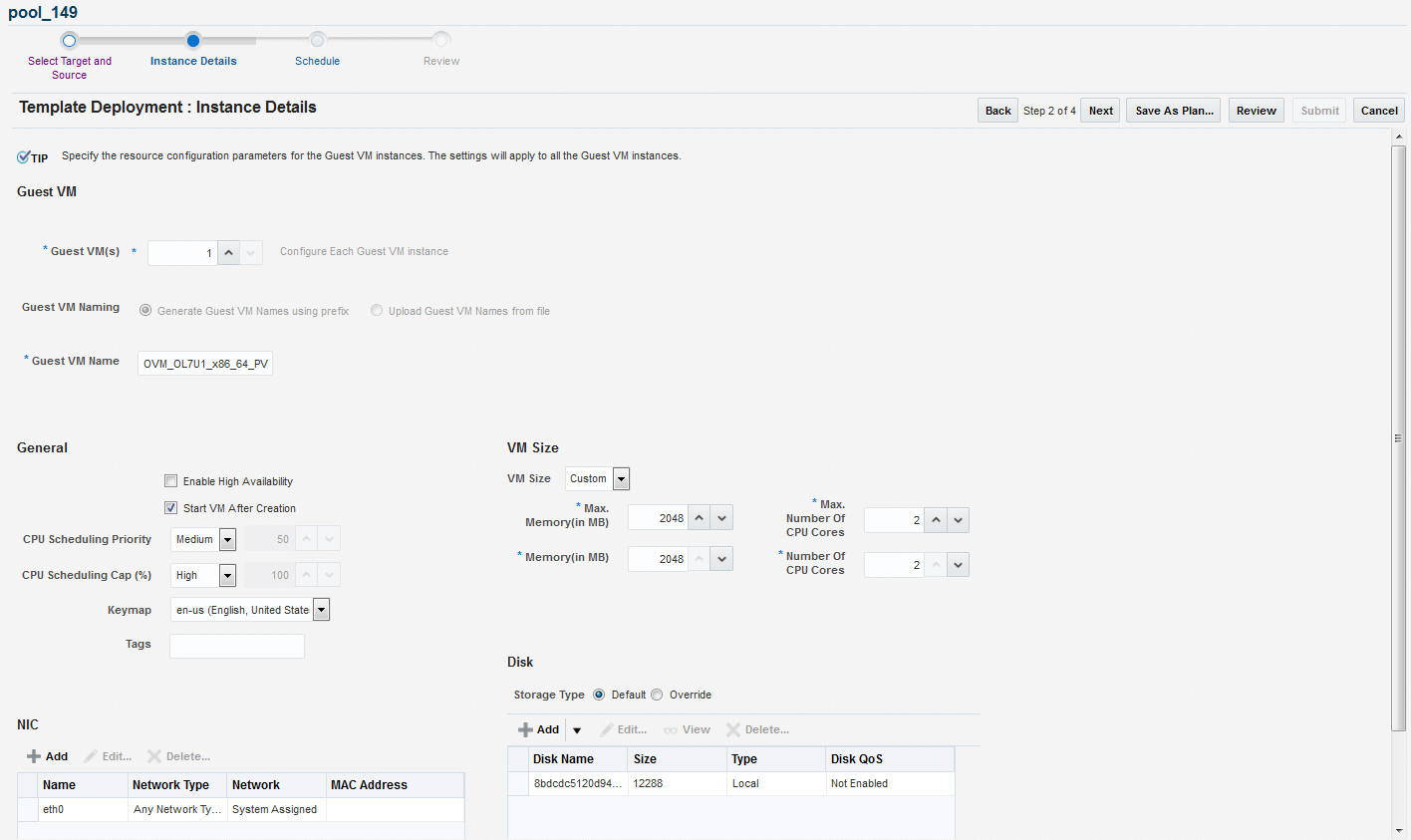Click the NIC Add plus icon
Screen dimensions: 1411x840
tap(34, 756)
